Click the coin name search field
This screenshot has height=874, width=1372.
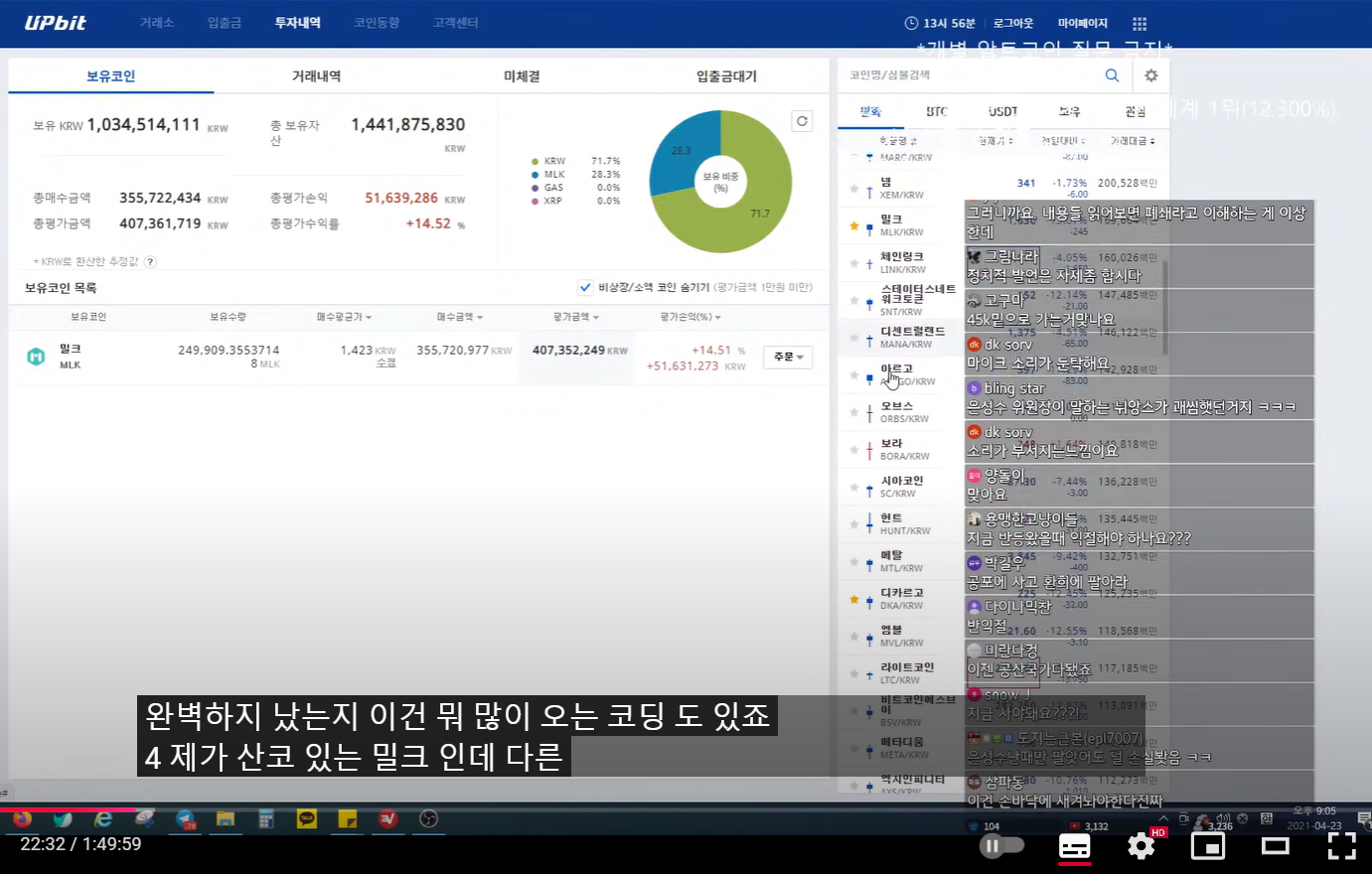click(970, 75)
